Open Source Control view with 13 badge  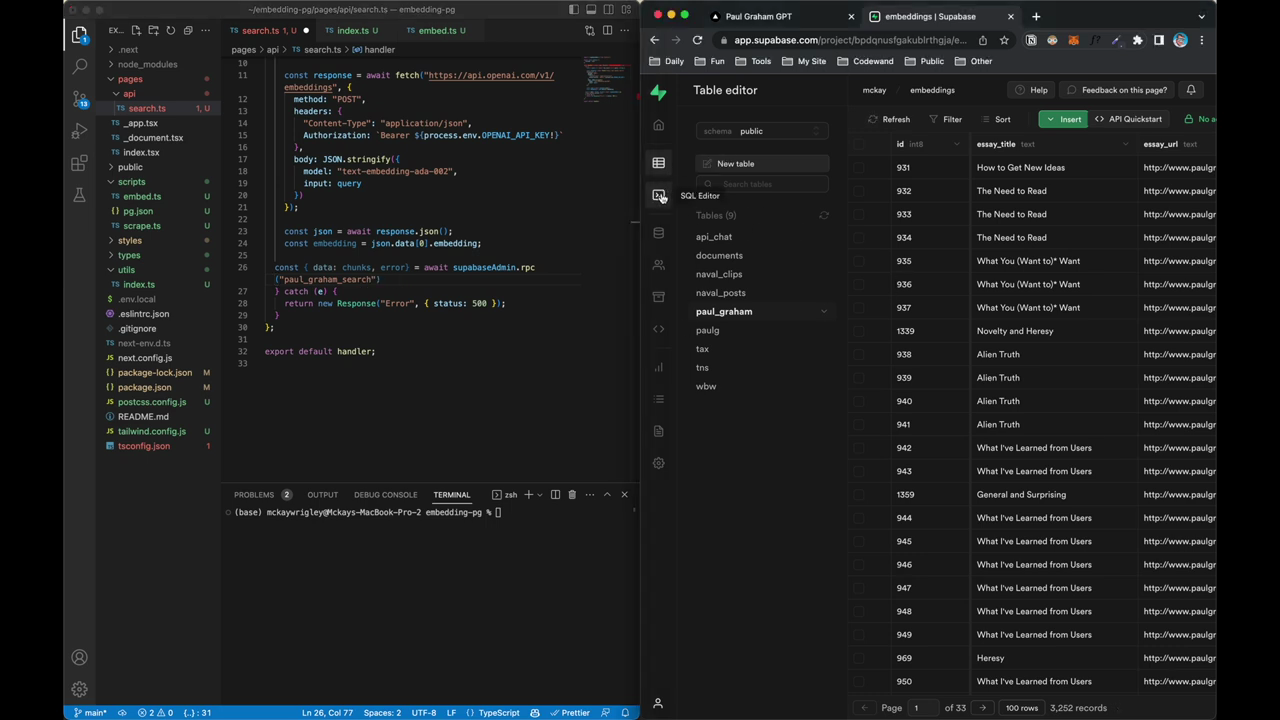(x=79, y=99)
